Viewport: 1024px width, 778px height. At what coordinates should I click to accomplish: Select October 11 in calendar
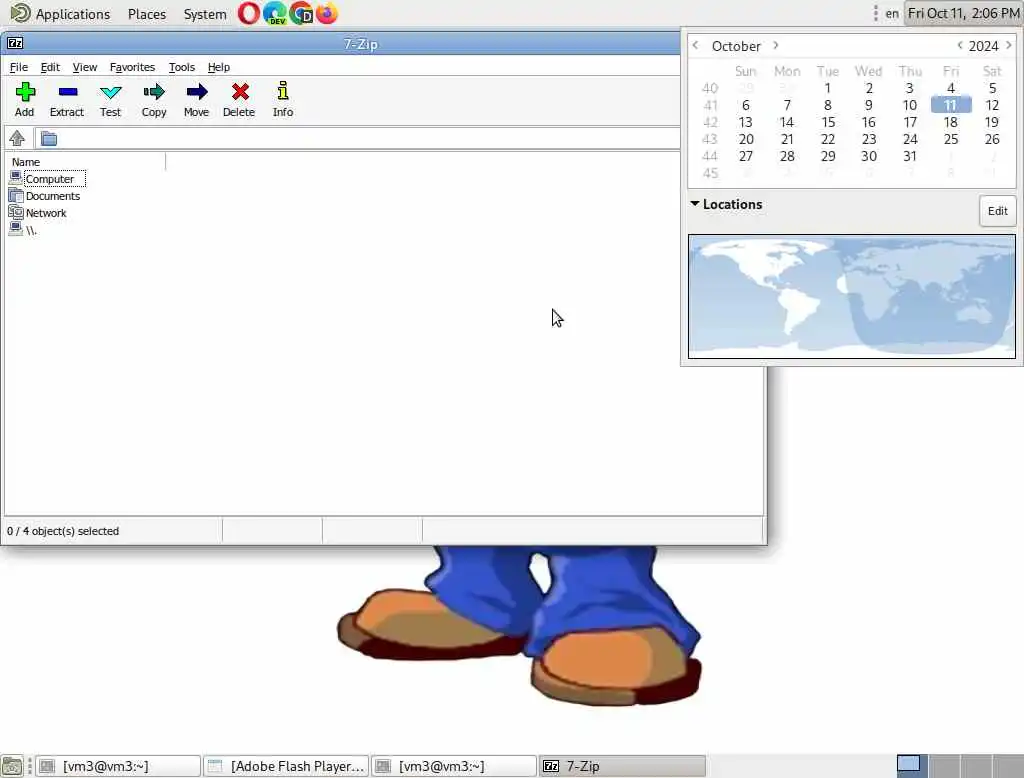[x=951, y=105]
